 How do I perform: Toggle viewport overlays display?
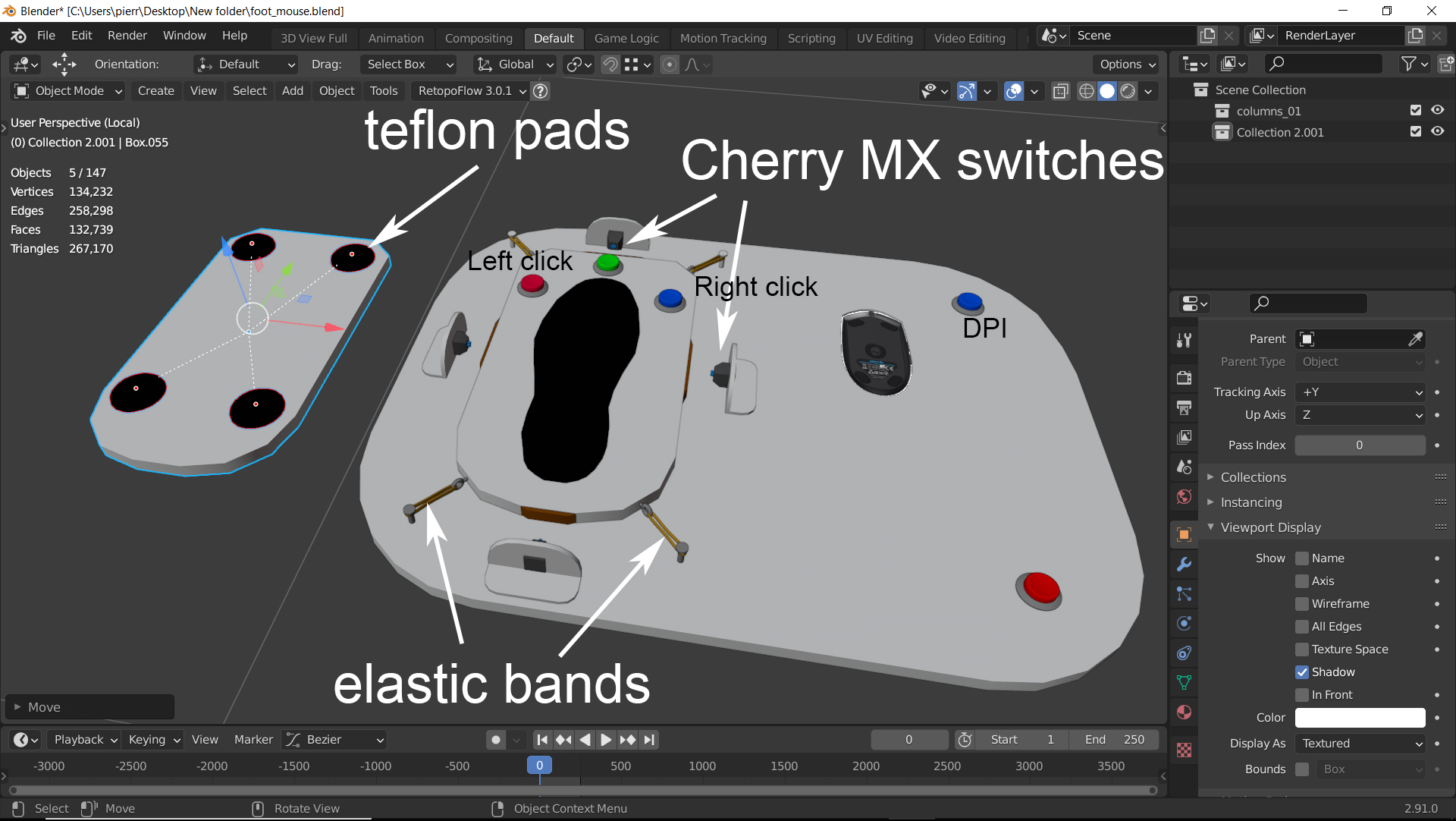pos(1014,91)
